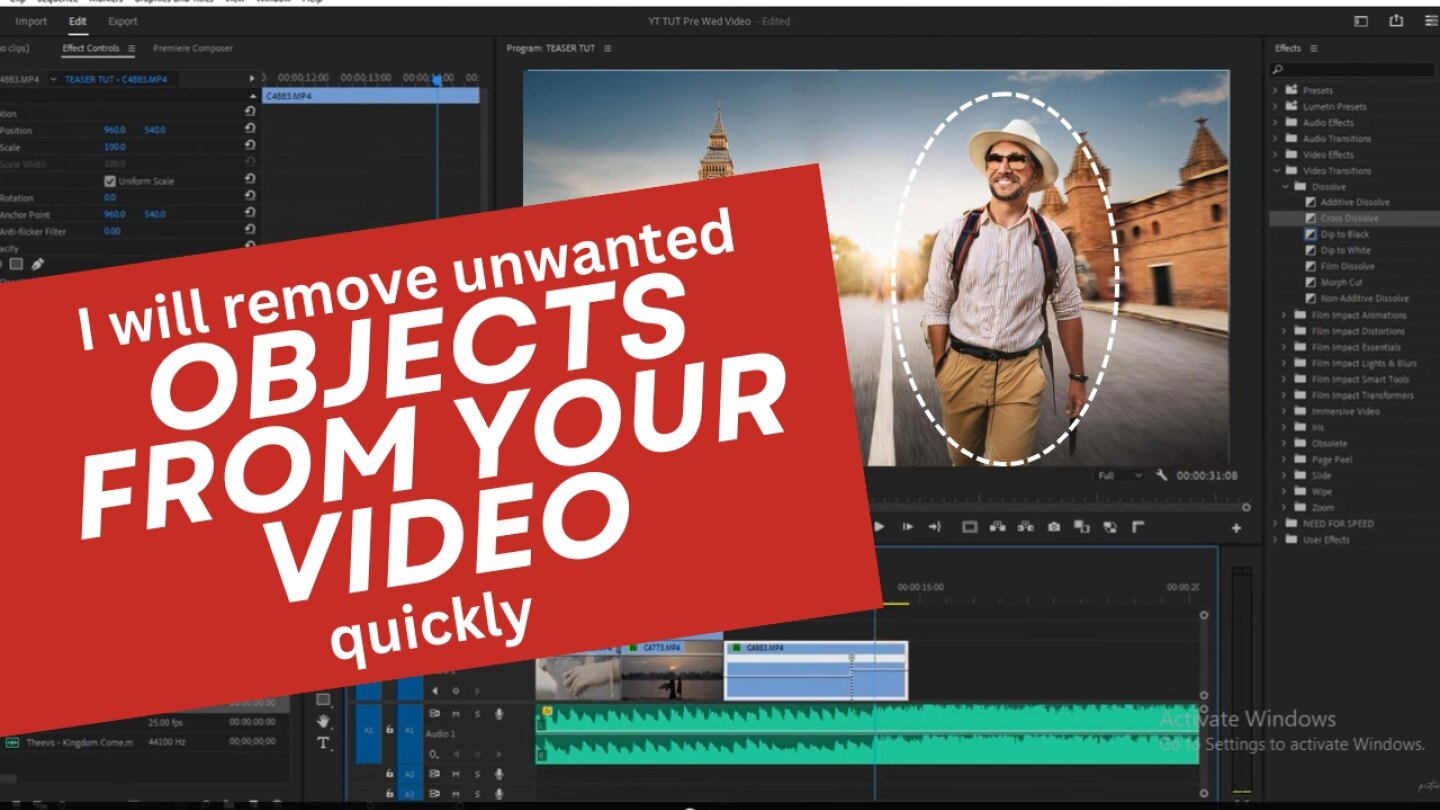Toggle lock on track A2

(x=389, y=774)
